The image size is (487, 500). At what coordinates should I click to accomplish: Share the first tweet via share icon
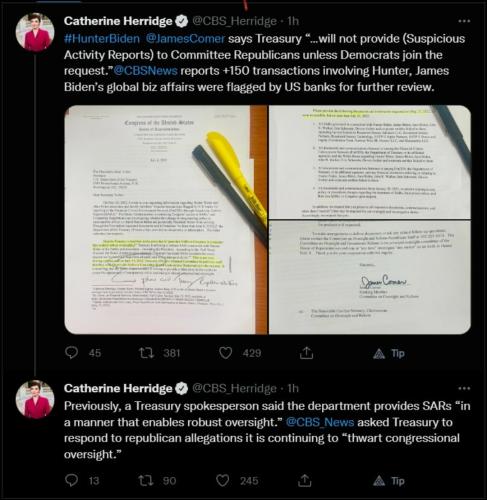(306, 352)
